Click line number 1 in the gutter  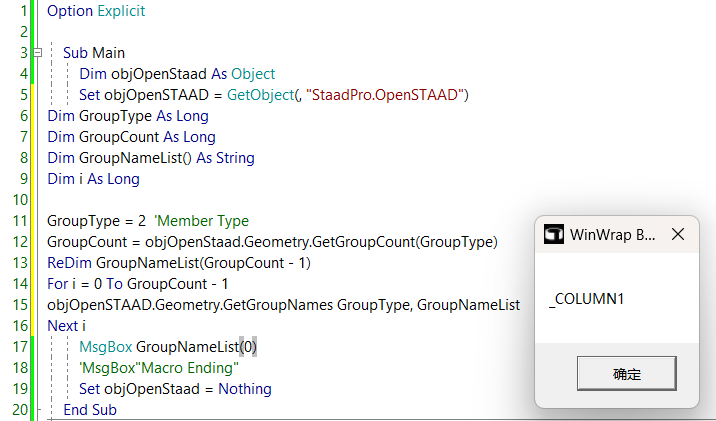point(23,11)
